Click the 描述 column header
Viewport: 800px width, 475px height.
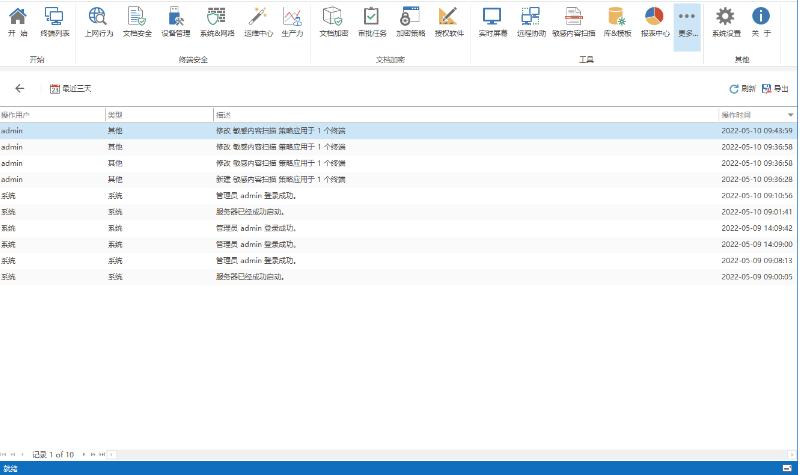click(x=460, y=115)
